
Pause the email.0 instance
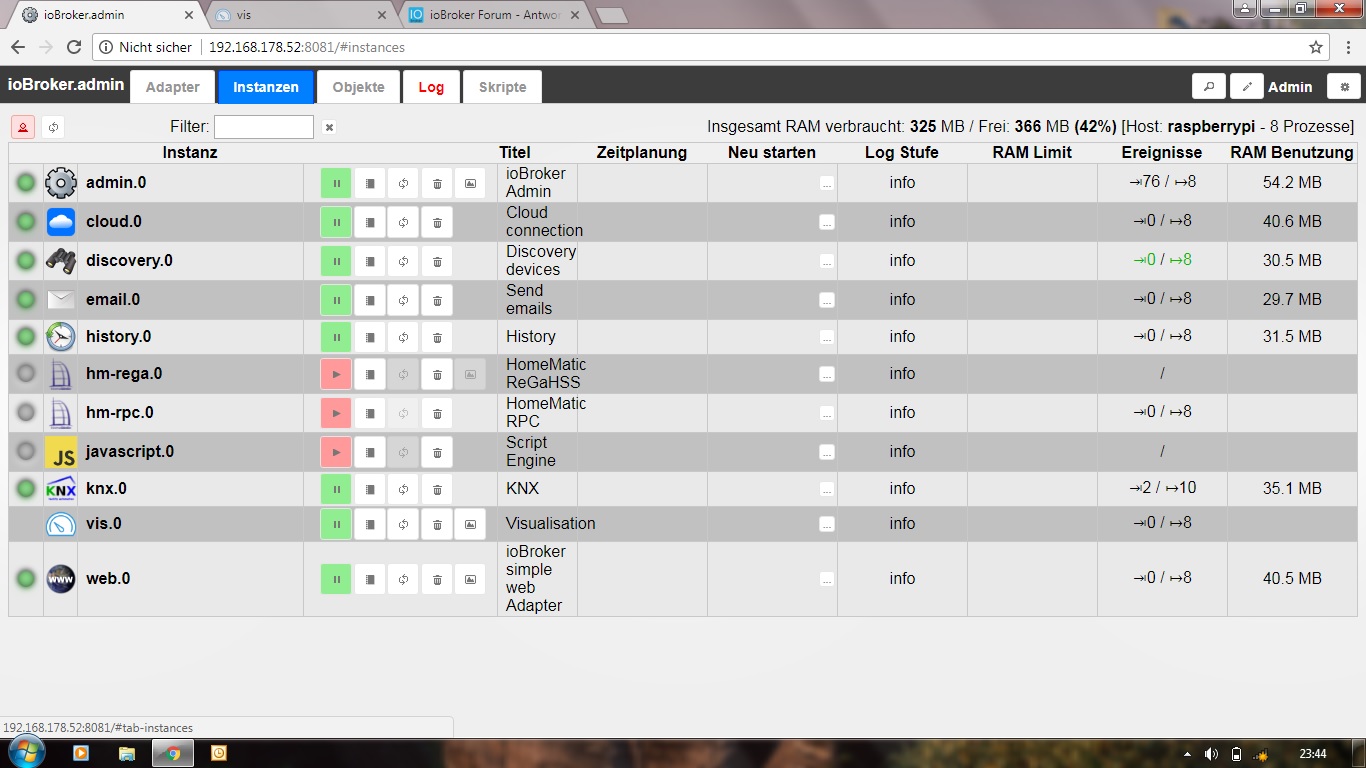[x=336, y=300]
